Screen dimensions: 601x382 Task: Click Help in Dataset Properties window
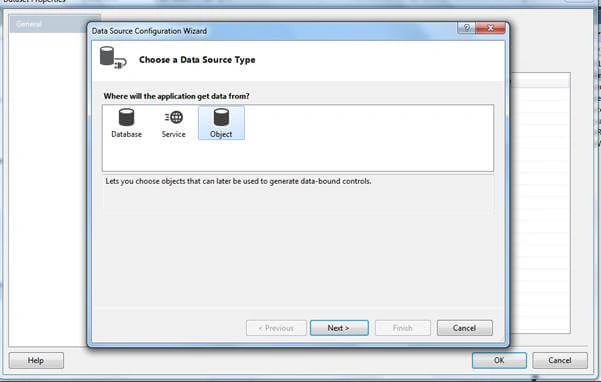(x=36, y=361)
